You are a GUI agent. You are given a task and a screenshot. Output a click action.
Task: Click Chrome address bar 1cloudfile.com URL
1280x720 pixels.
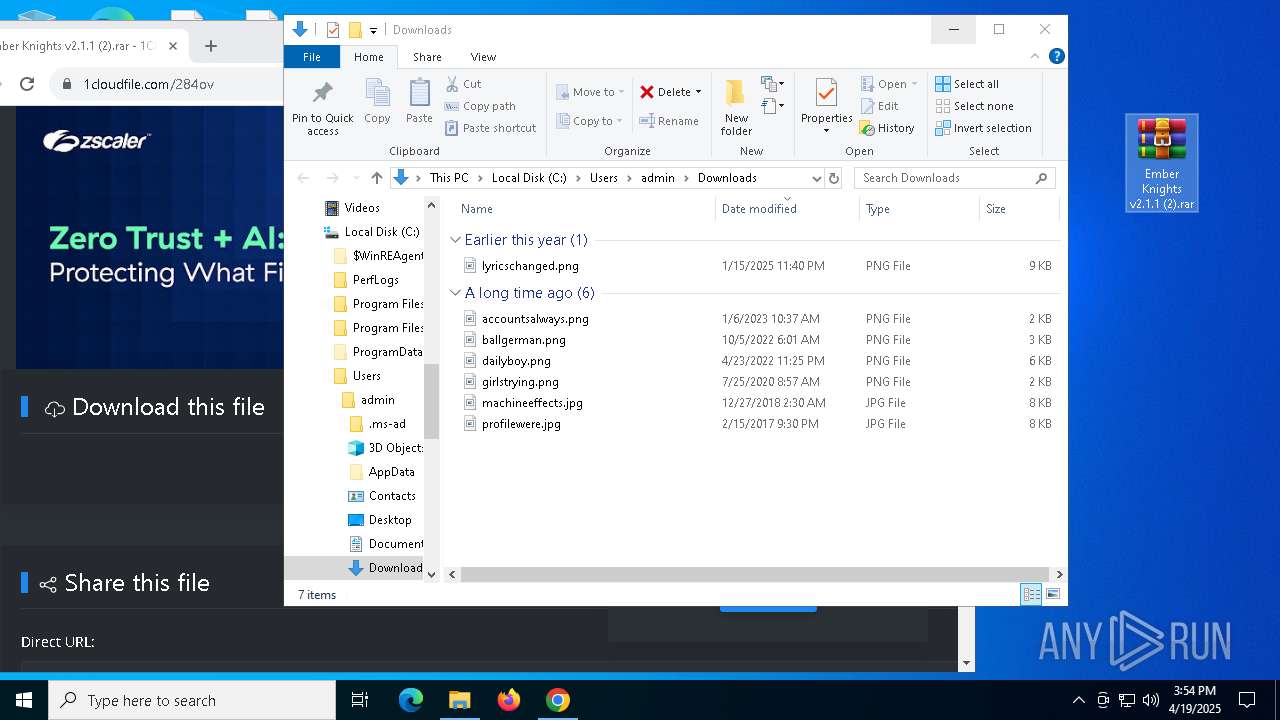pos(148,84)
